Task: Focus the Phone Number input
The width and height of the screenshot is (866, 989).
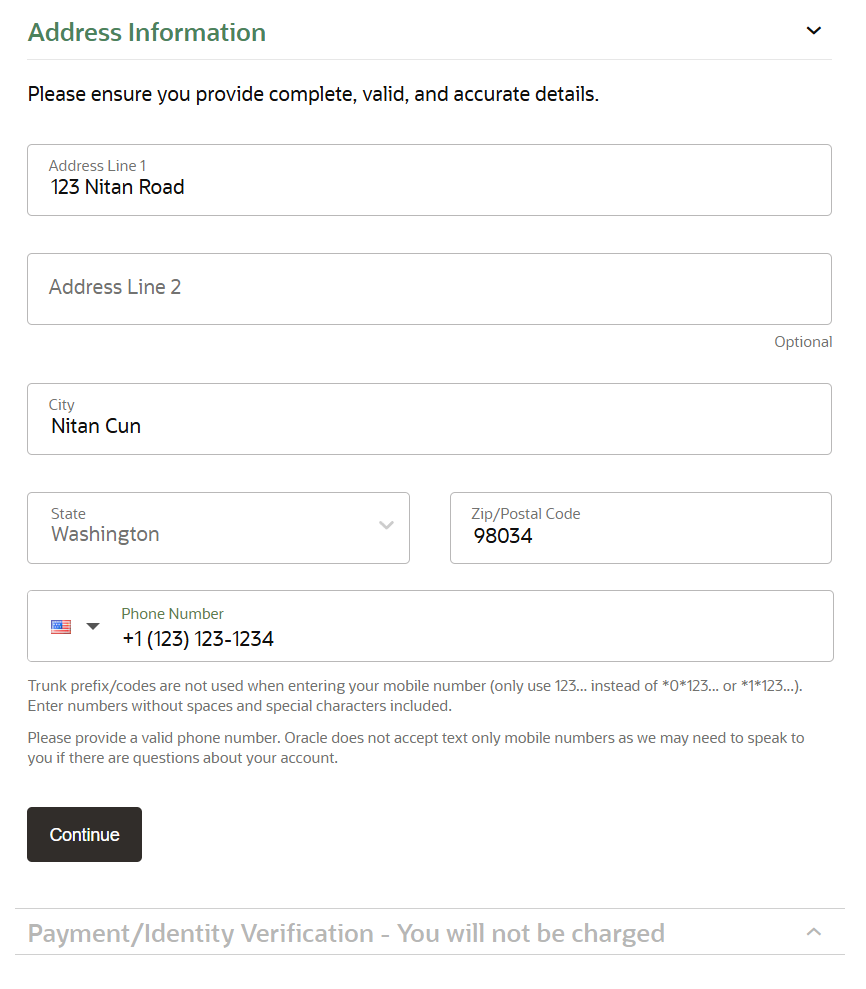Action: point(470,639)
